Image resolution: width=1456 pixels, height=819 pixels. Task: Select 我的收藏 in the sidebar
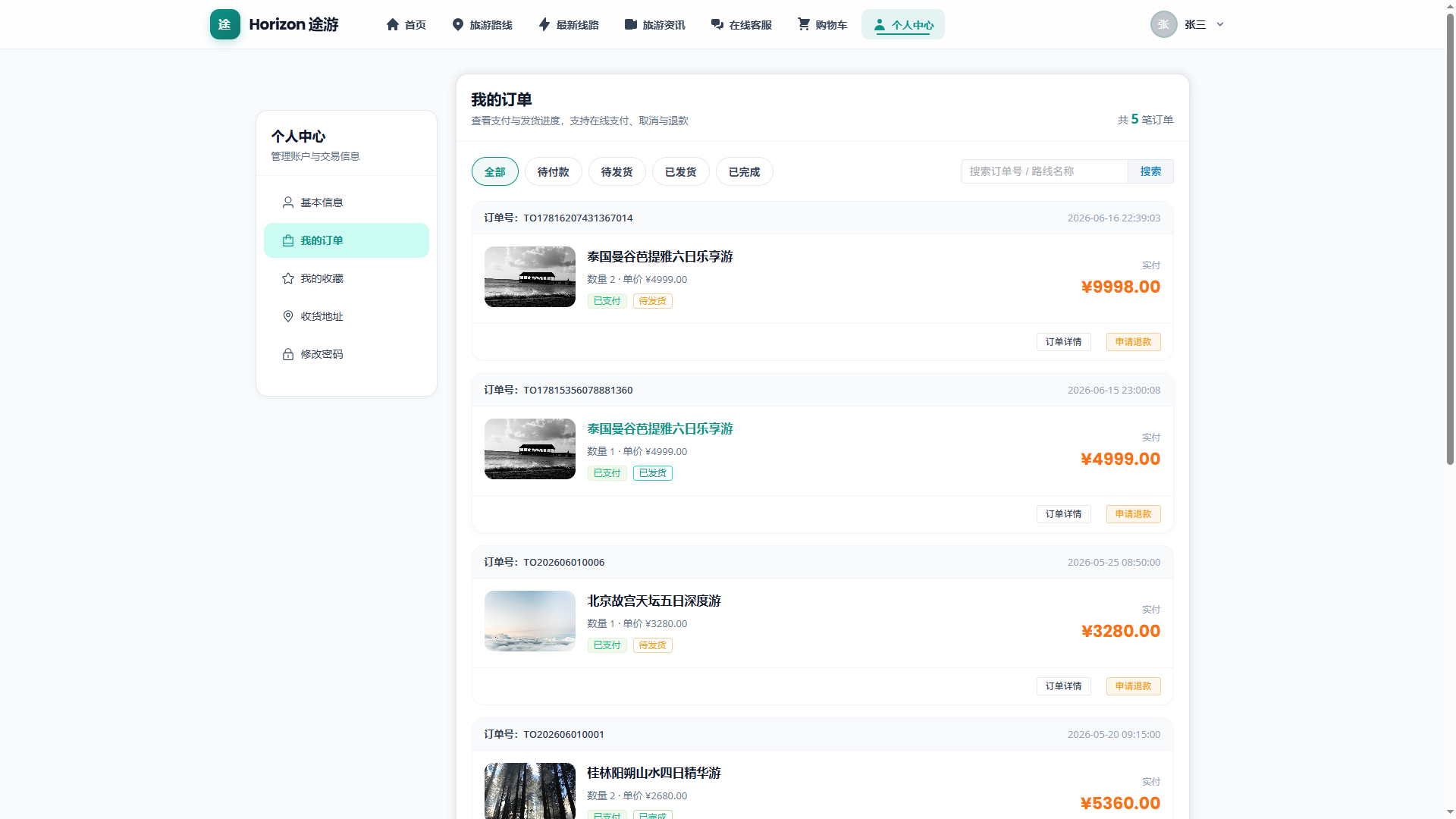coord(347,278)
